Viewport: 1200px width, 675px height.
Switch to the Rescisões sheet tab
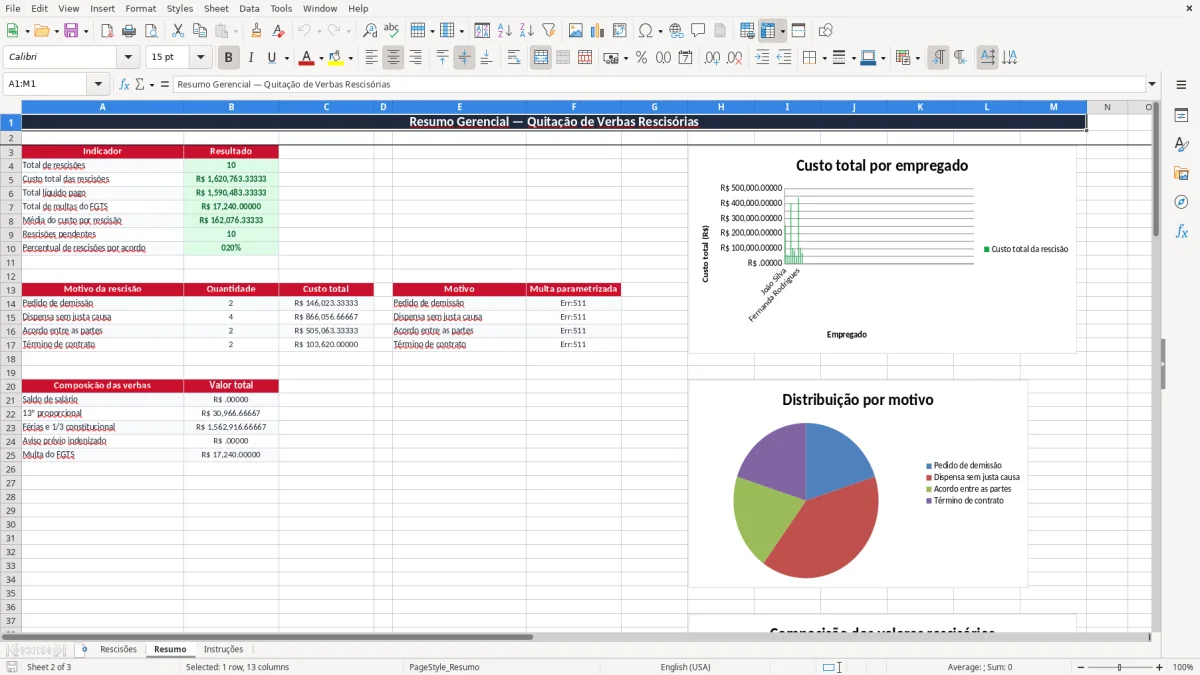tap(118, 649)
